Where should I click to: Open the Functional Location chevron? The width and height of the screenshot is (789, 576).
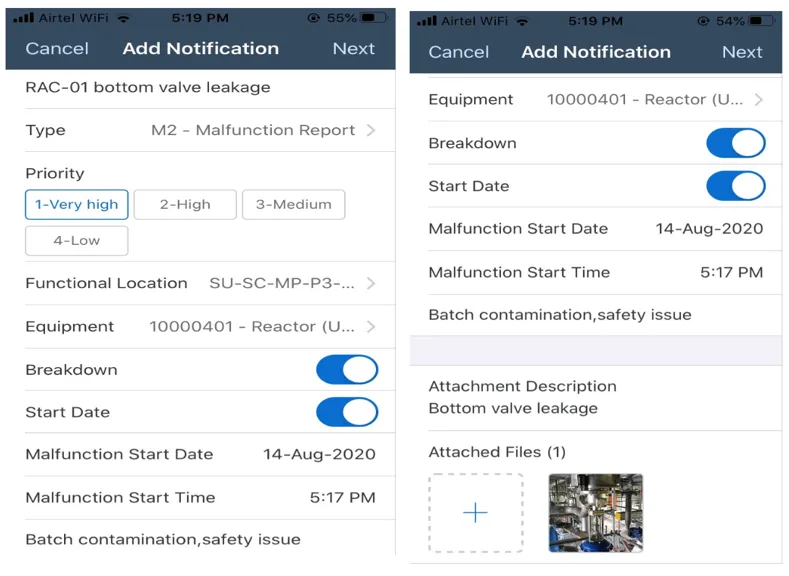coord(371,283)
